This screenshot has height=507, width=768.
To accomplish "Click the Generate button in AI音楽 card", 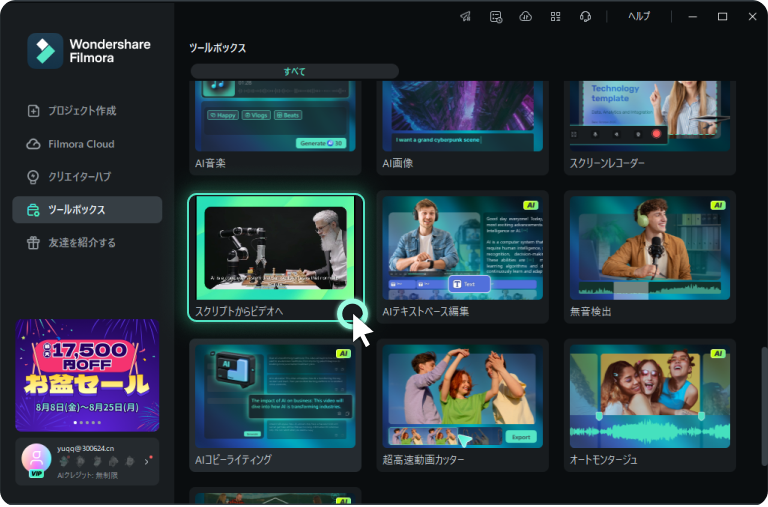I will tap(321, 143).
